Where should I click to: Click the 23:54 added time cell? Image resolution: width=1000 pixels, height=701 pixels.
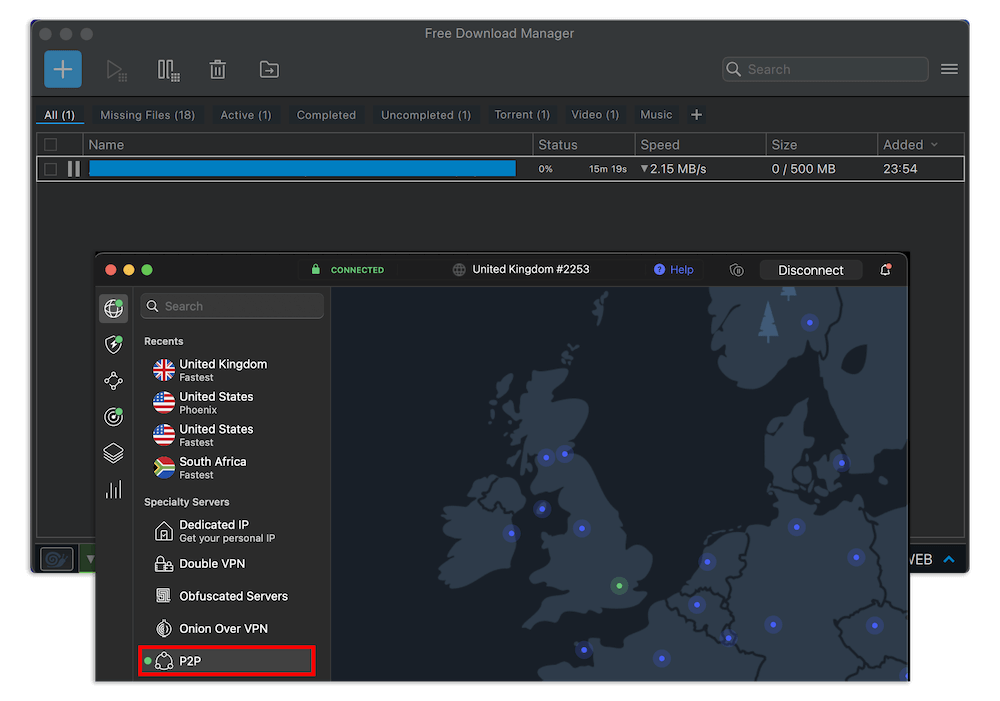coord(900,169)
